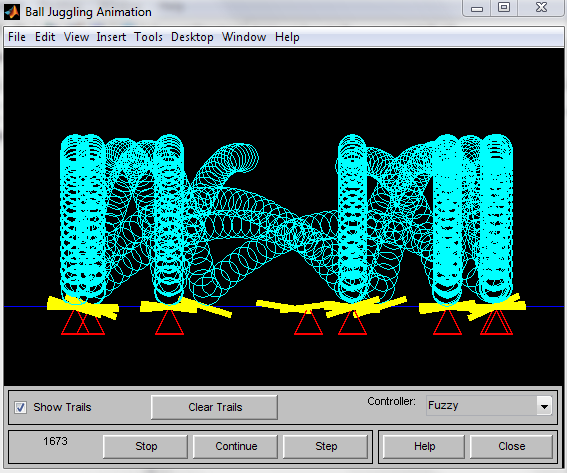Minimize the Ball Juggling Animation window

(x=477, y=8)
